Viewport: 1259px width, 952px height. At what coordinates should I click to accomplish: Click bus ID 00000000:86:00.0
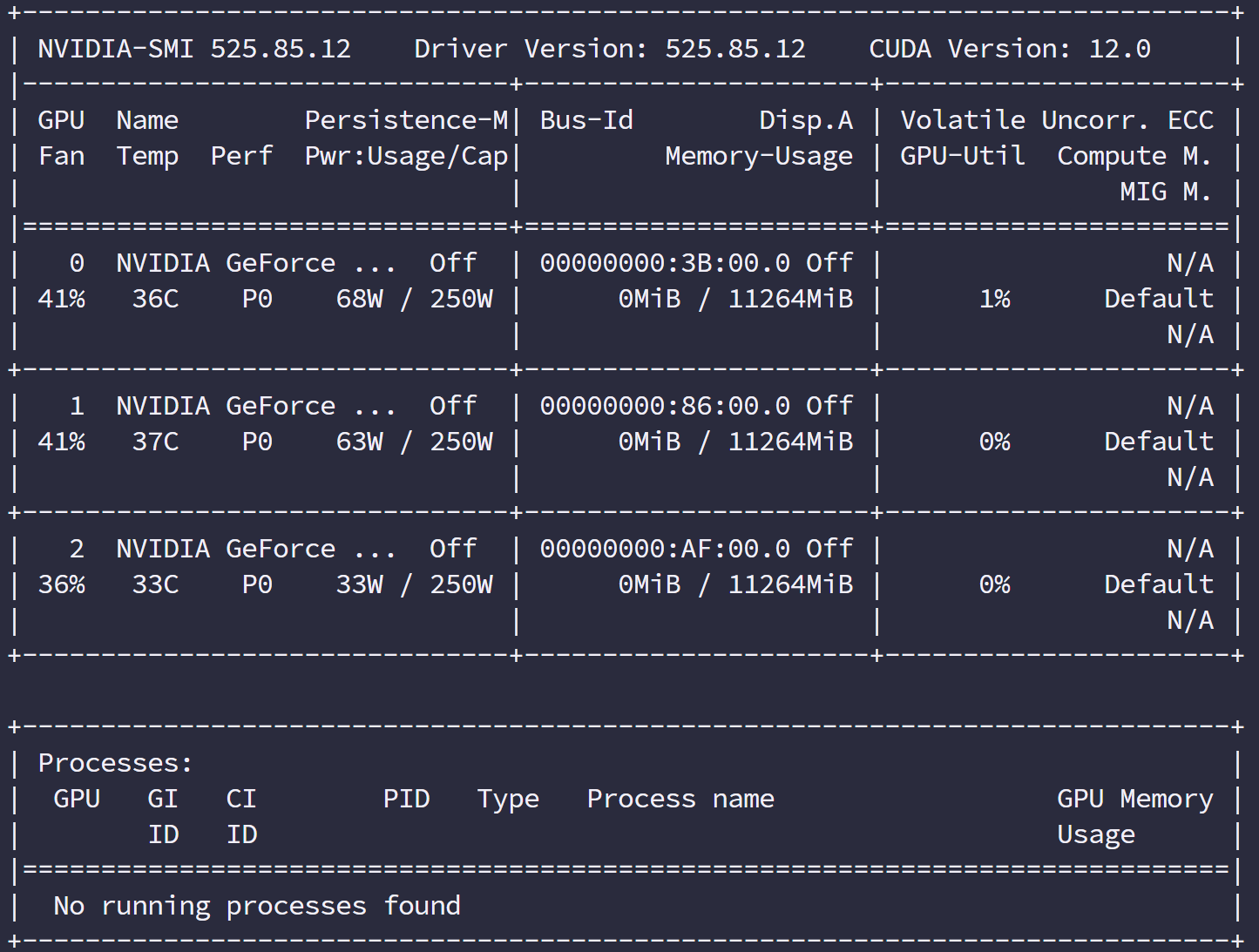pyautogui.click(x=665, y=406)
